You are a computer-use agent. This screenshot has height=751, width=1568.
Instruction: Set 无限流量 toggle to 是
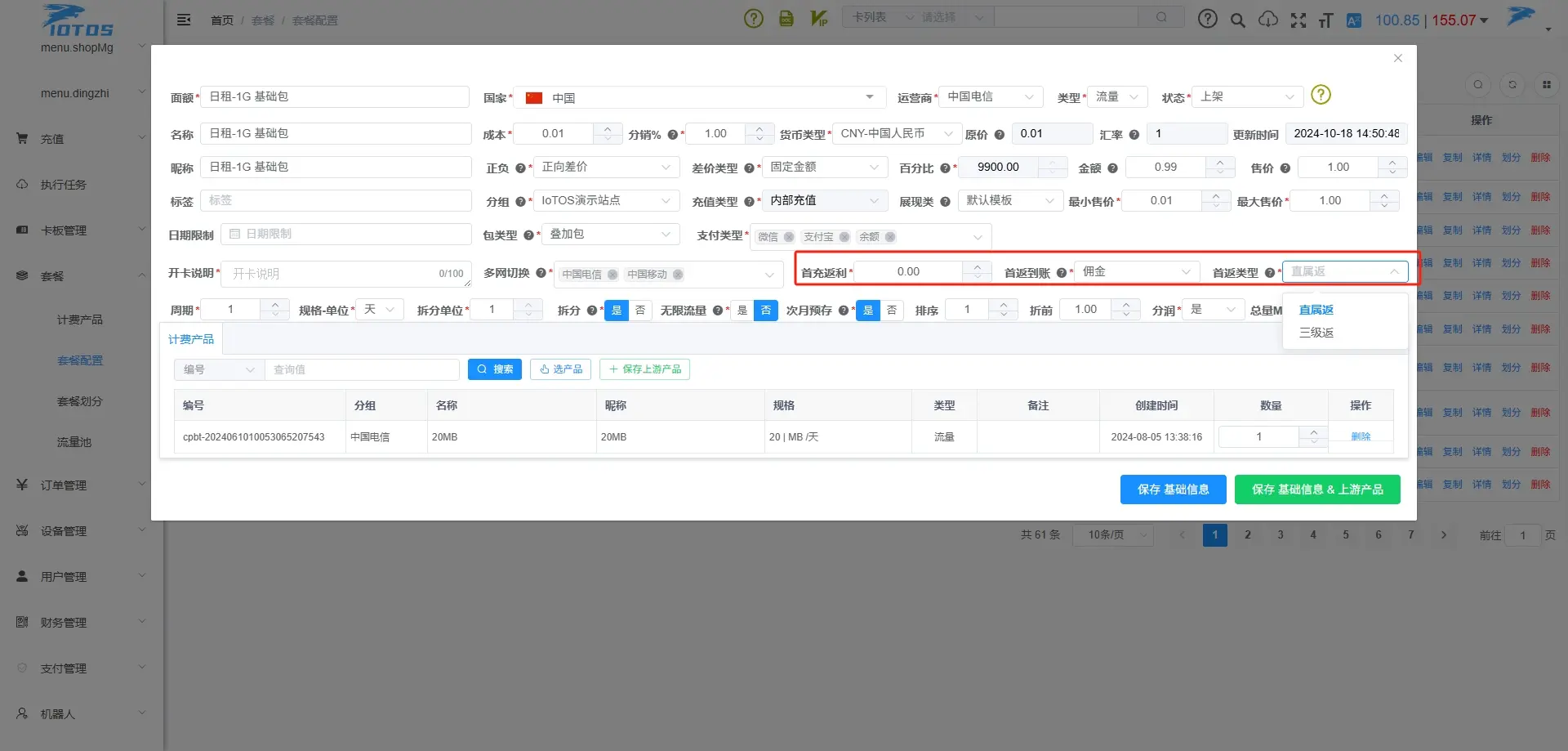[x=742, y=311]
